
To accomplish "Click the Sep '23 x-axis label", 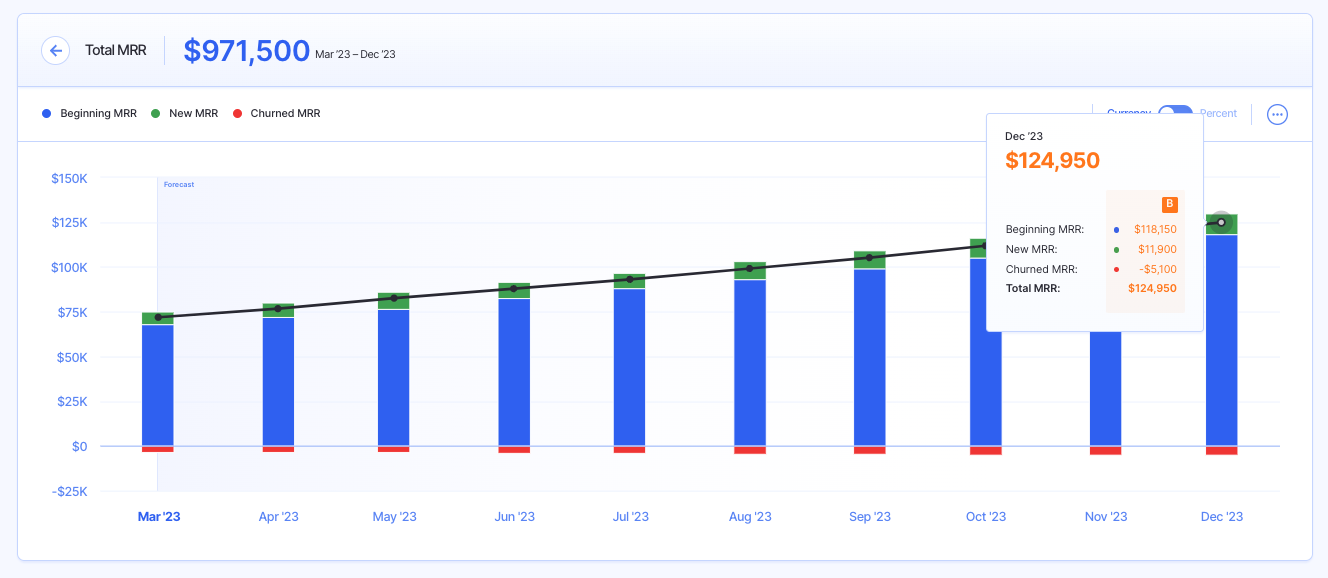I will [x=870, y=517].
